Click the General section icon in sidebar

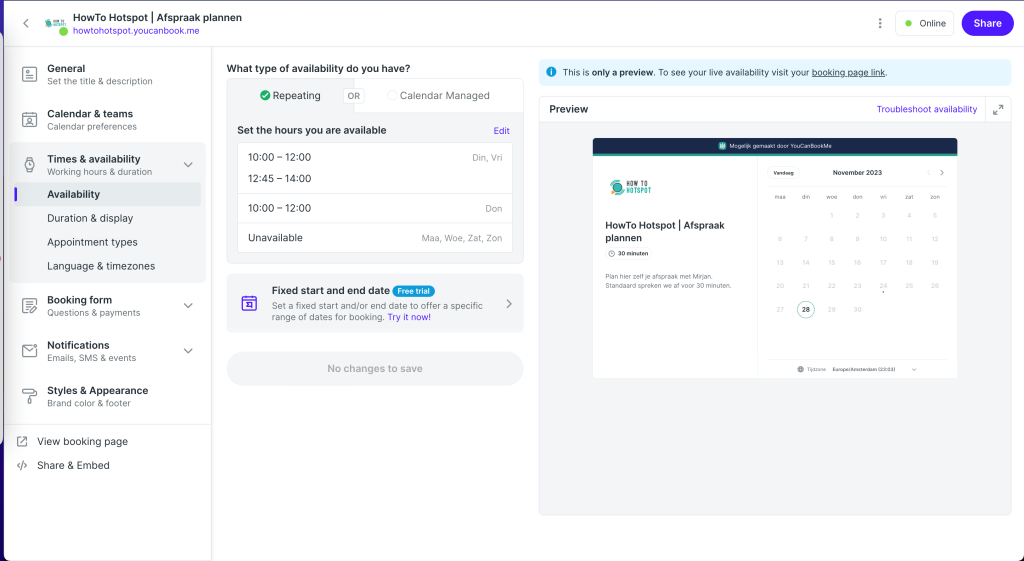[x=29, y=75]
